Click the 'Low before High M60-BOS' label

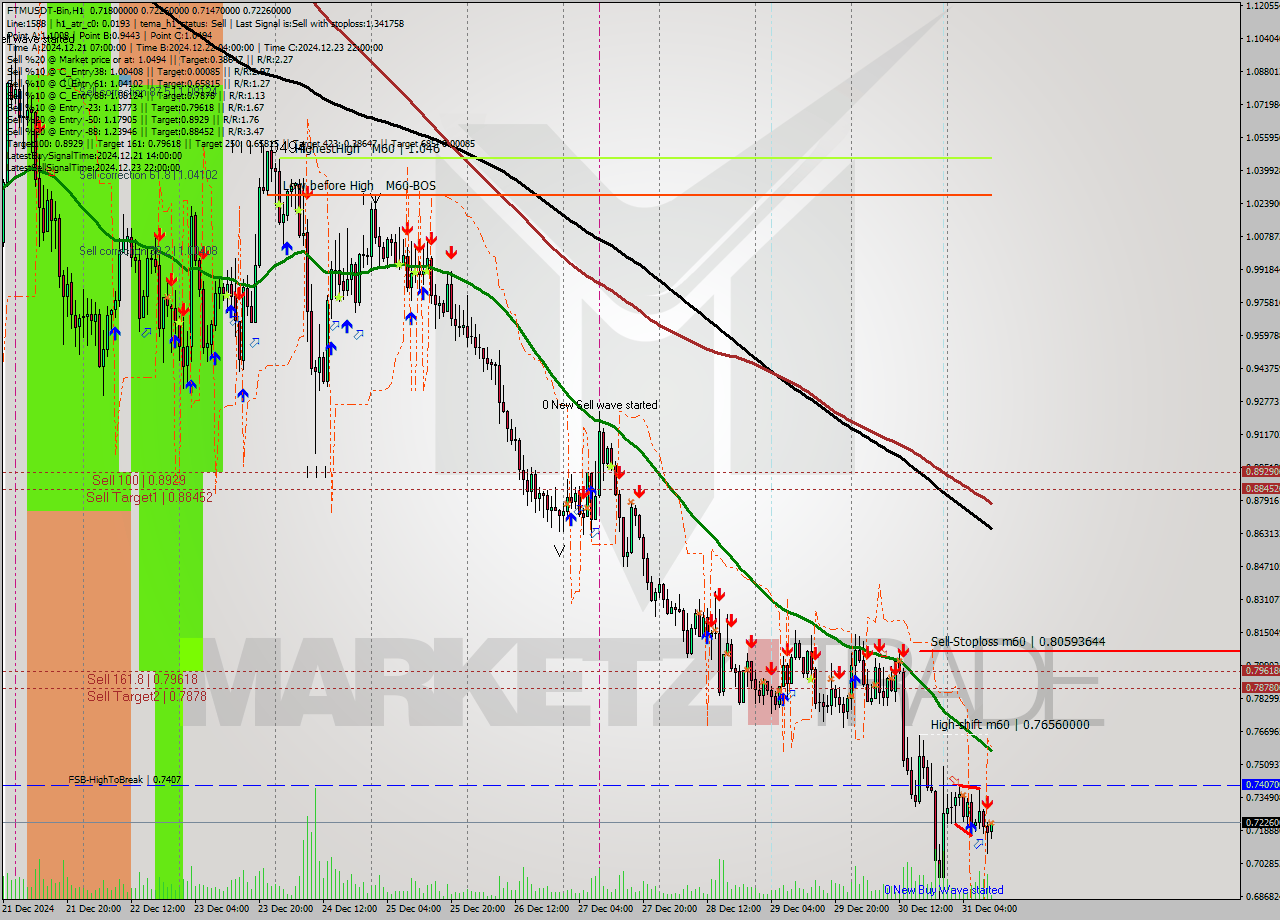coord(359,186)
